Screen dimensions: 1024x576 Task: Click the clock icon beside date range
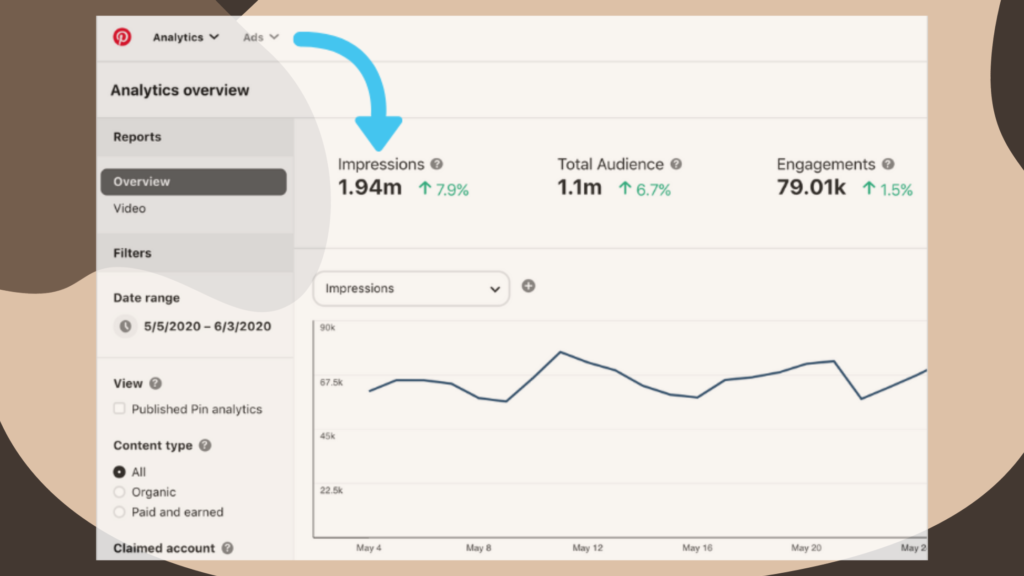pyautogui.click(x=125, y=326)
